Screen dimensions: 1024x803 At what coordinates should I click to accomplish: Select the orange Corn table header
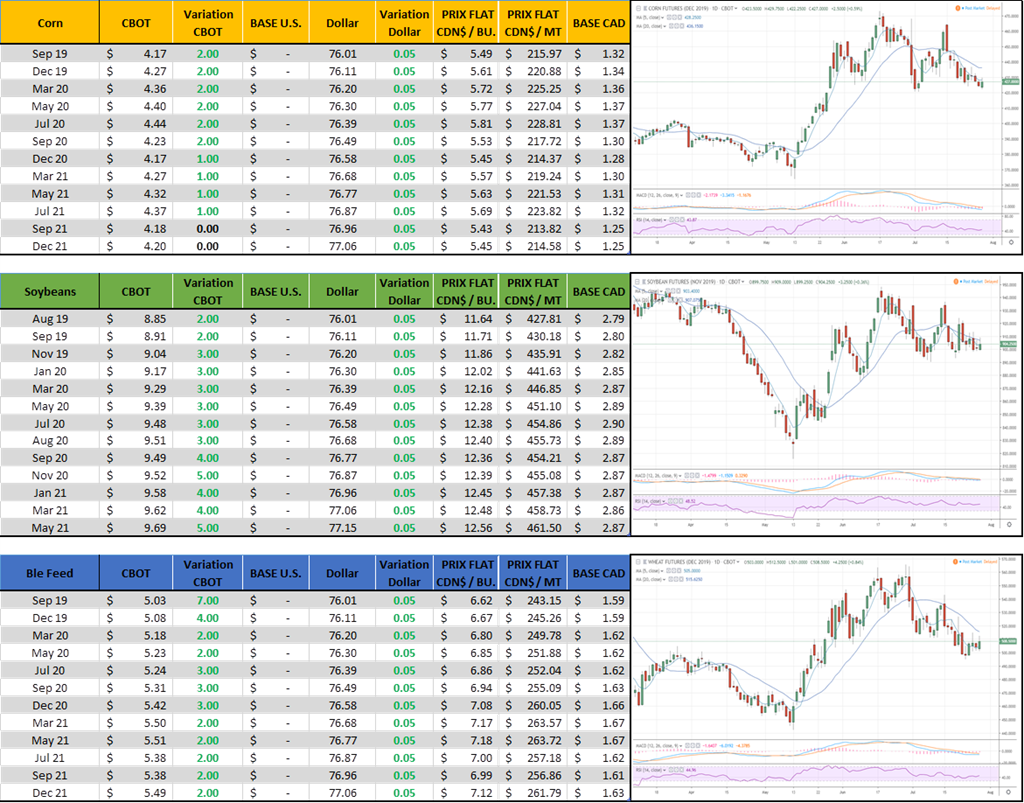50,22
